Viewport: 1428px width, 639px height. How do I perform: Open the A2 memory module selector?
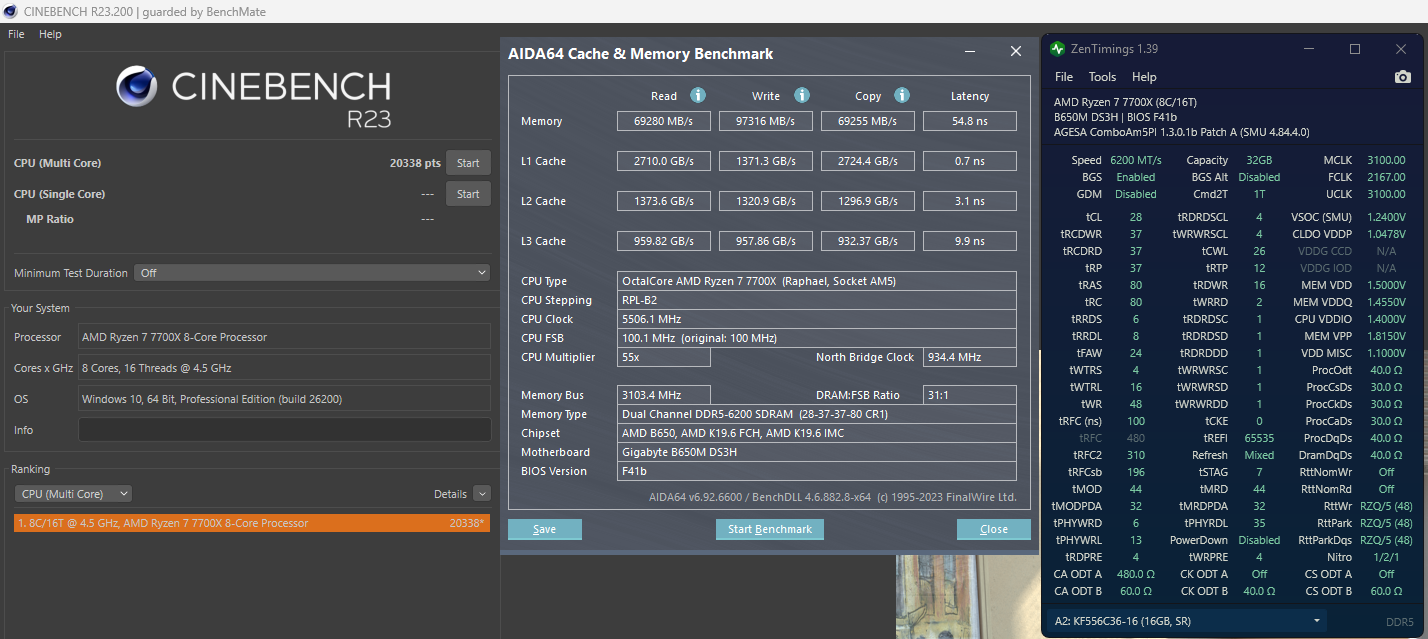1188,621
